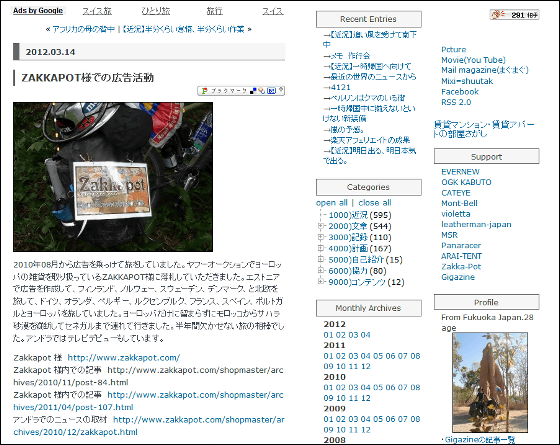This screenshot has width=560, height=445.
Task: Open the leatherman-japan support link
Action: [x=476, y=224]
